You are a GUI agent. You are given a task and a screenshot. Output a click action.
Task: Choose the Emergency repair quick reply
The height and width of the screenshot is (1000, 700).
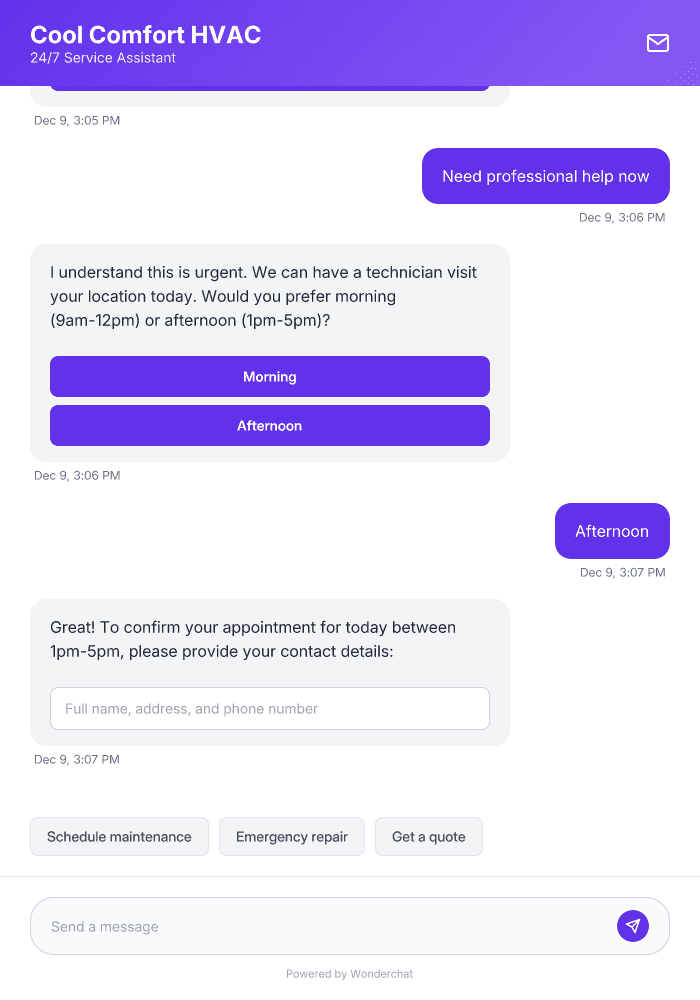[x=292, y=836]
